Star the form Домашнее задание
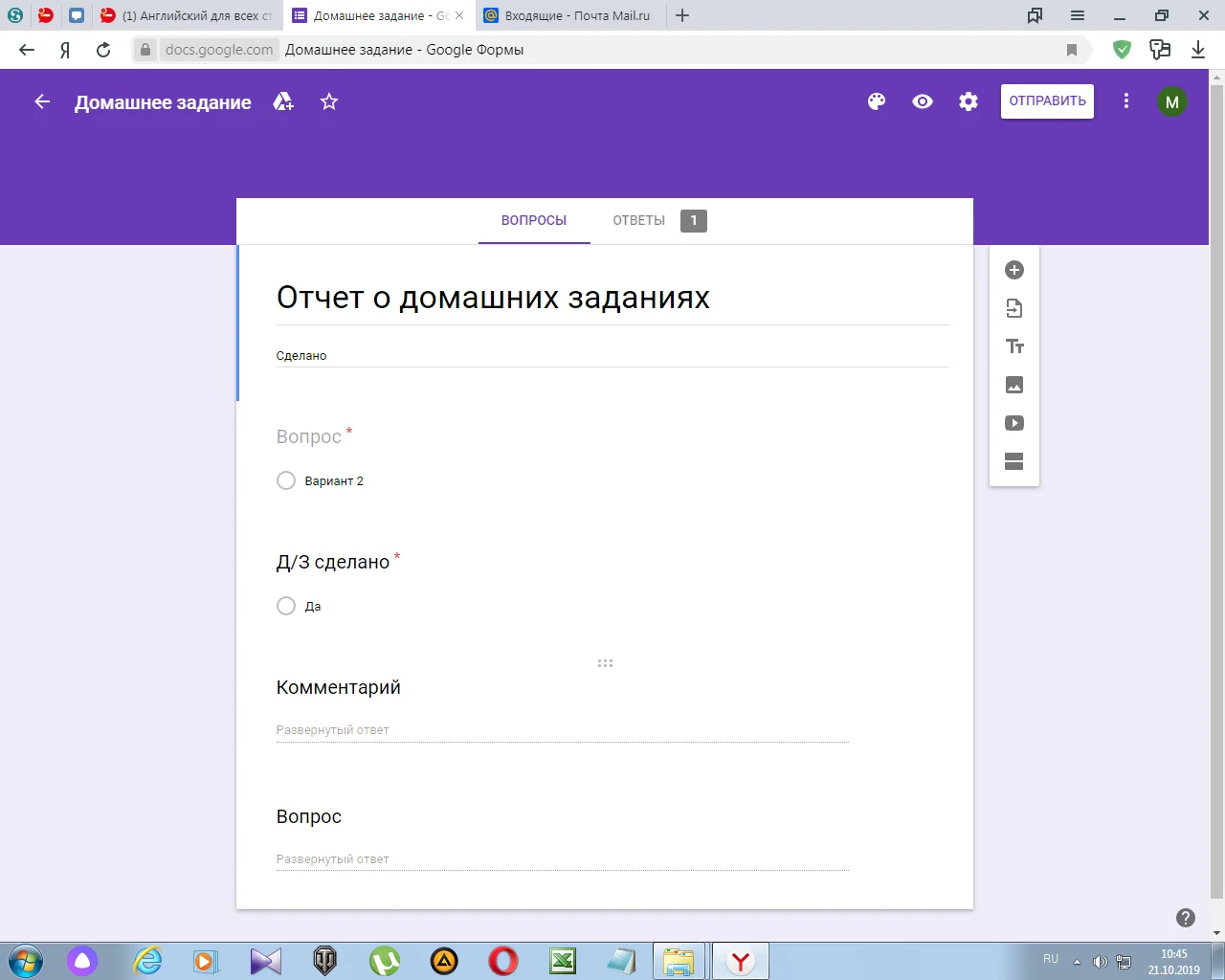 point(329,101)
